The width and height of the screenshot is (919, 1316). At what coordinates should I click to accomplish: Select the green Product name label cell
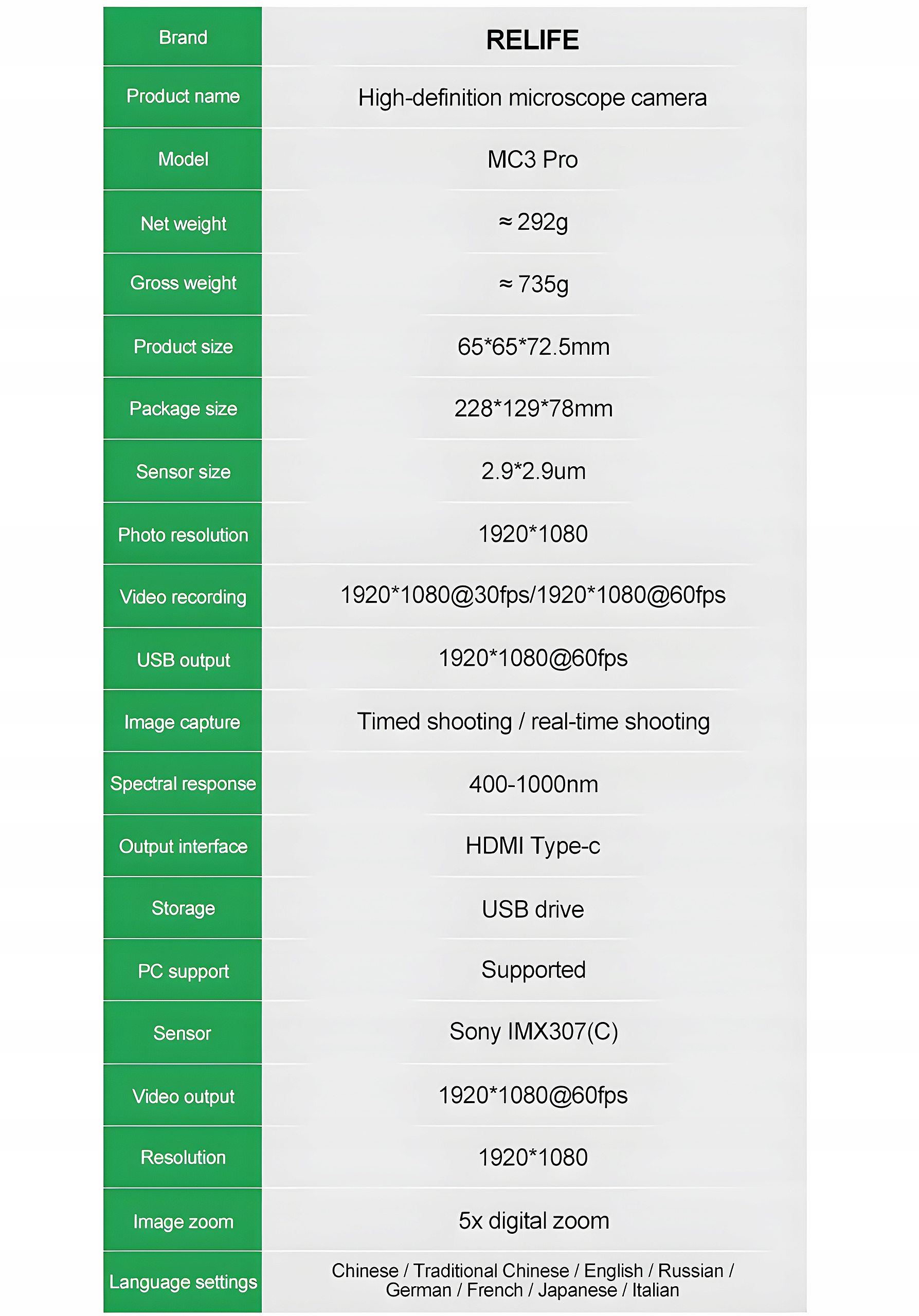coord(183,96)
